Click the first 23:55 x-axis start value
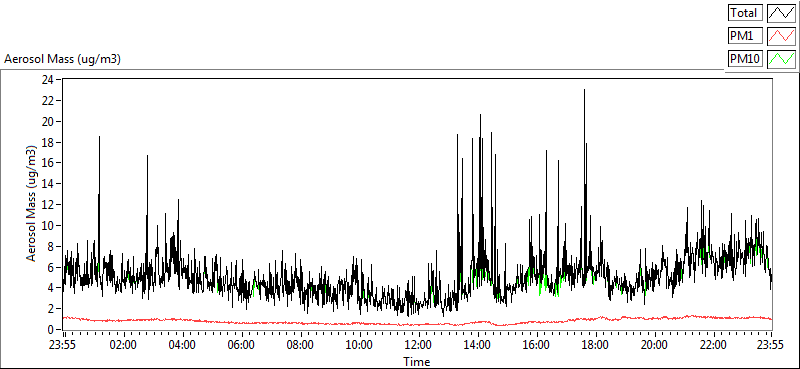 click(x=63, y=344)
